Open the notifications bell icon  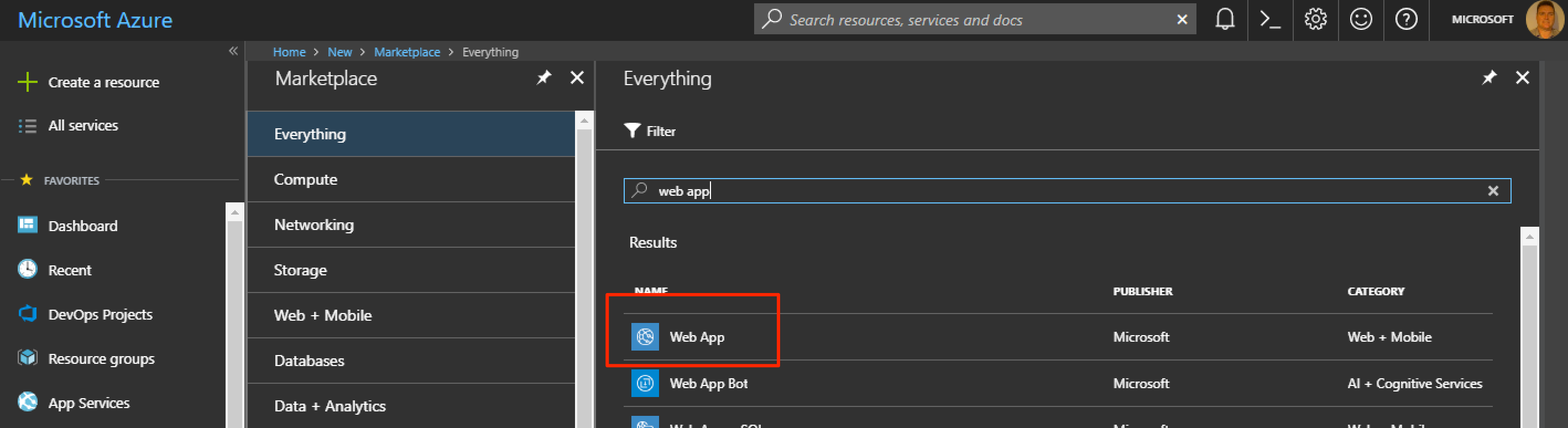tap(1225, 19)
